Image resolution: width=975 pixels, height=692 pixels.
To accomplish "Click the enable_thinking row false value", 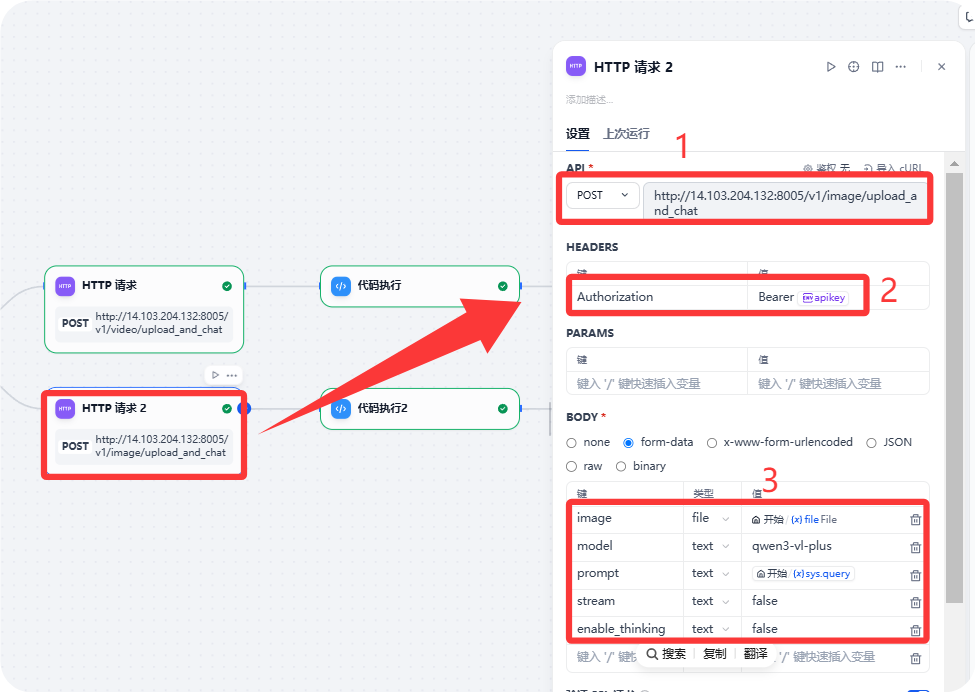I will pos(764,629).
